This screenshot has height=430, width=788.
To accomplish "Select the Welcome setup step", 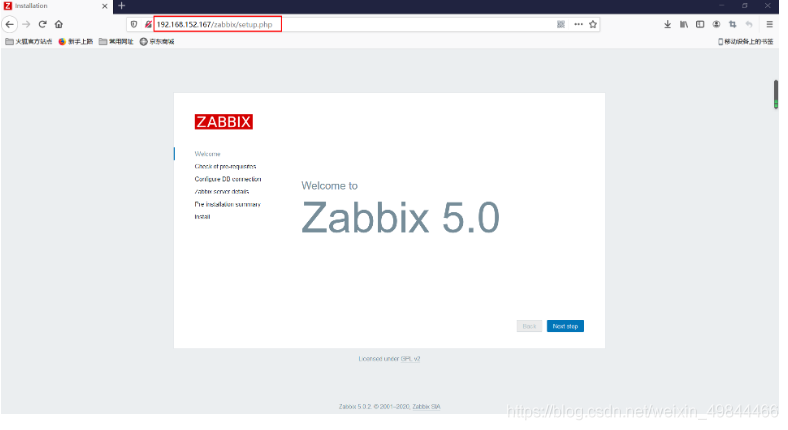I will (208, 154).
